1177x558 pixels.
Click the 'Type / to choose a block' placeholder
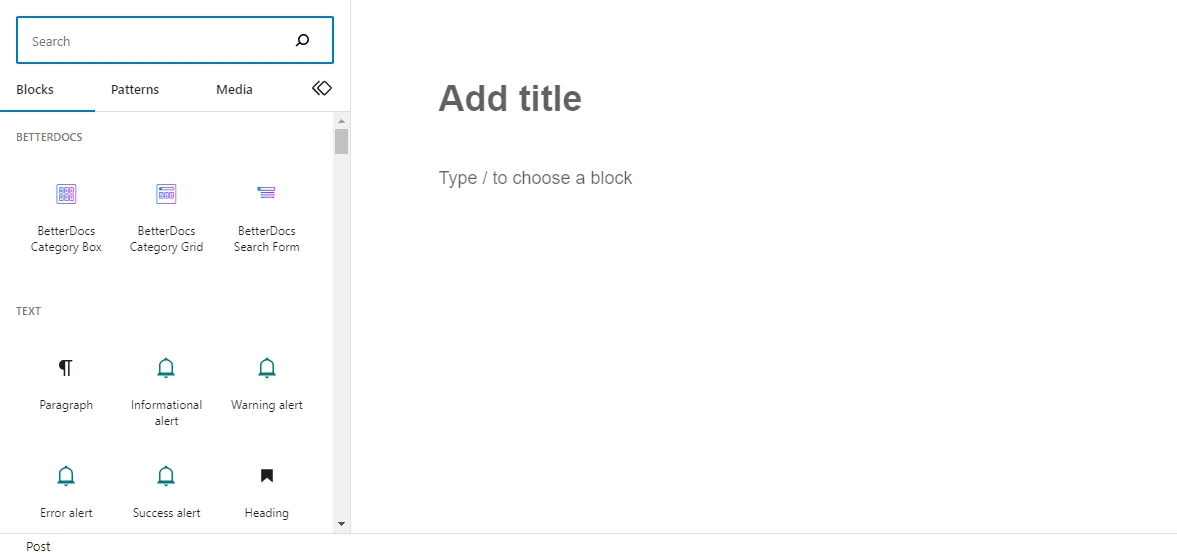pos(536,178)
